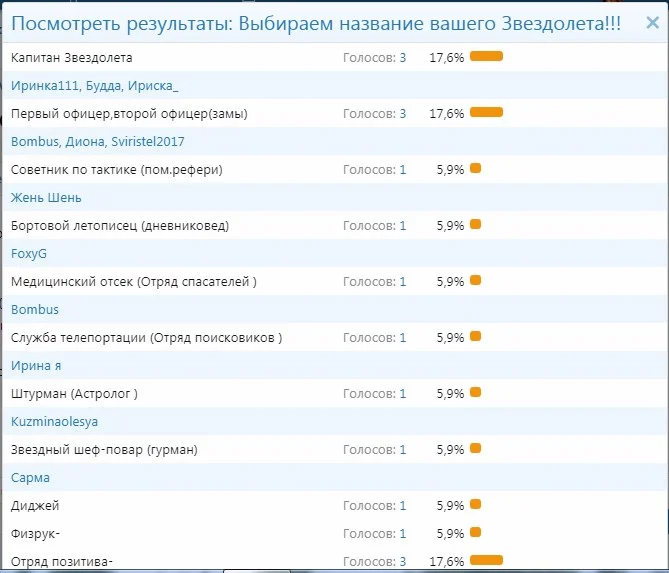This screenshot has width=669, height=573.
Task: Open voter profile Kuzminaolesya
Action: [54, 422]
